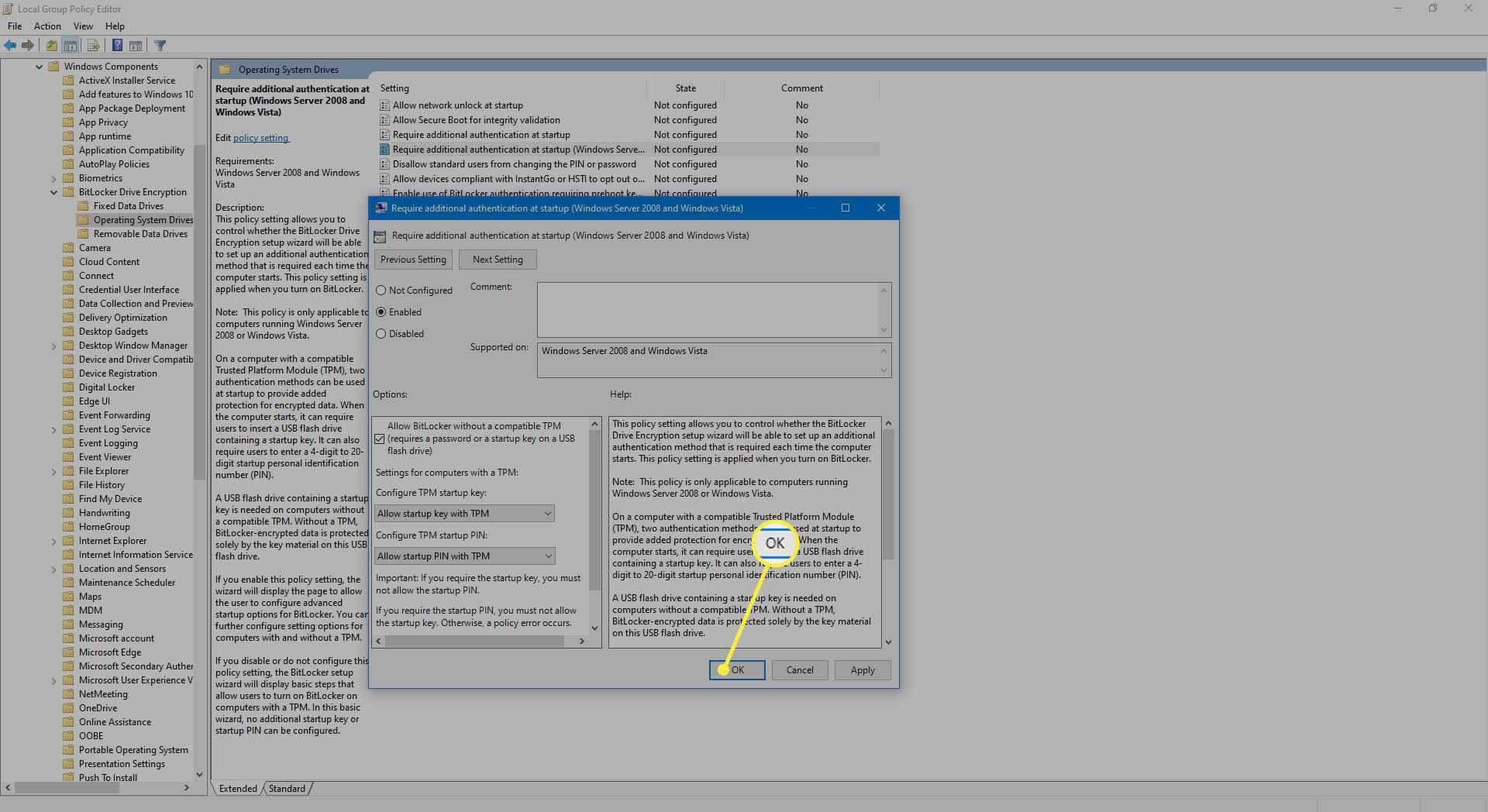Click the Fixed Data Drives folder icon
The width and height of the screenshot is (1488, 812).
pyautogui.click(x=83, y=206)
